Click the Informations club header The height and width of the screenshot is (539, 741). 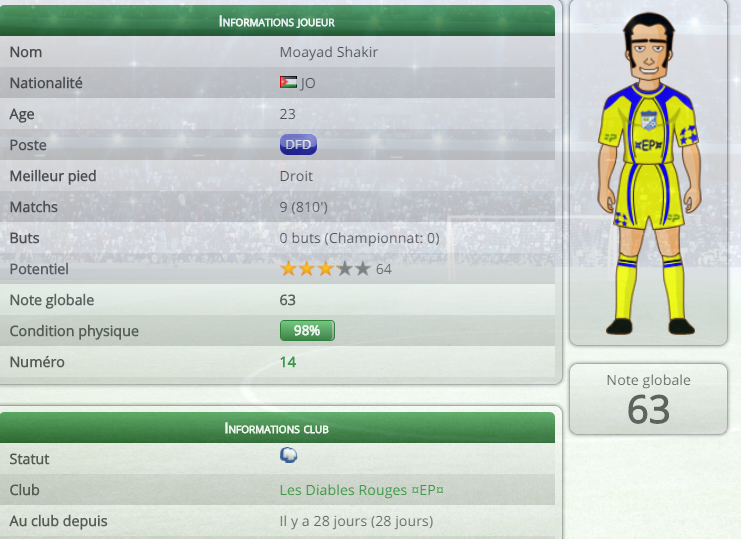coord(277,428)
